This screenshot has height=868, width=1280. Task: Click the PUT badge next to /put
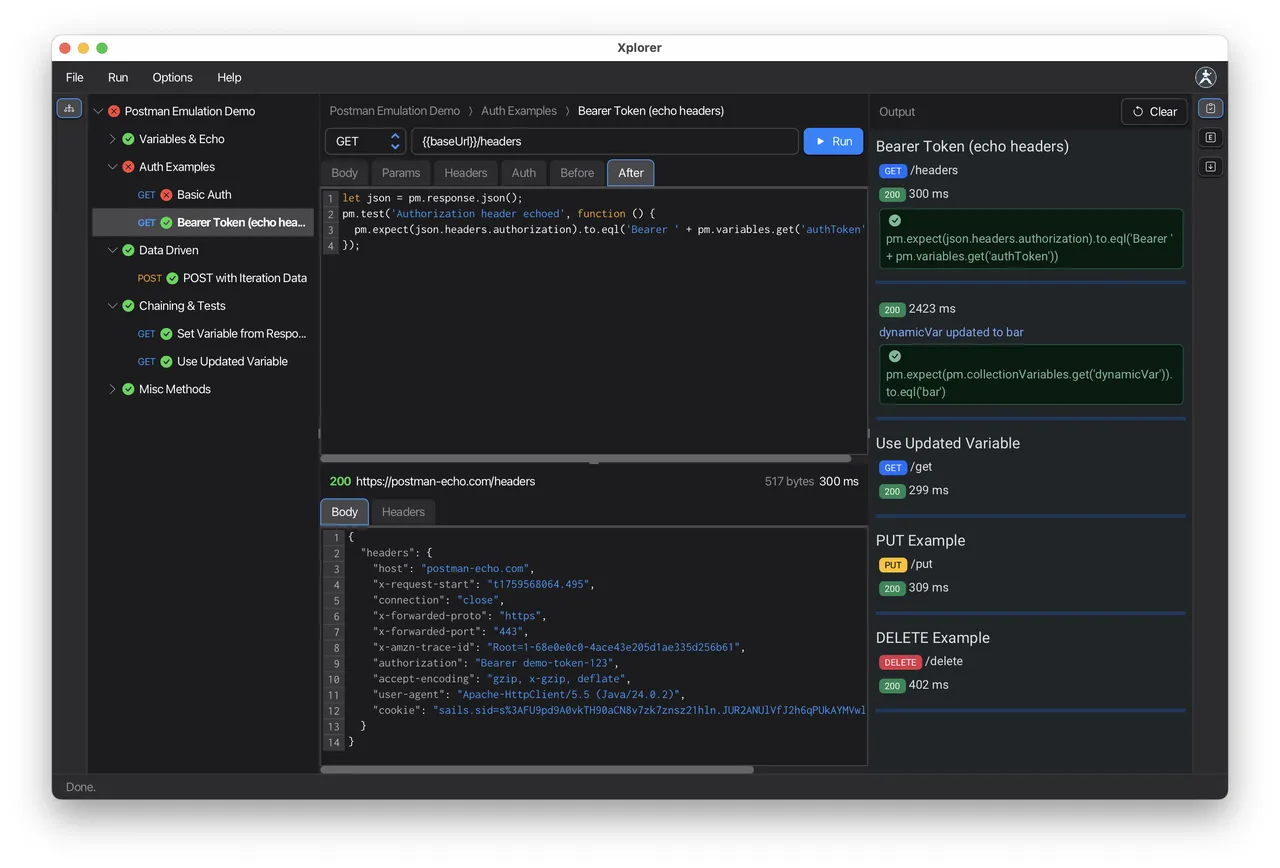click(893, 565)
